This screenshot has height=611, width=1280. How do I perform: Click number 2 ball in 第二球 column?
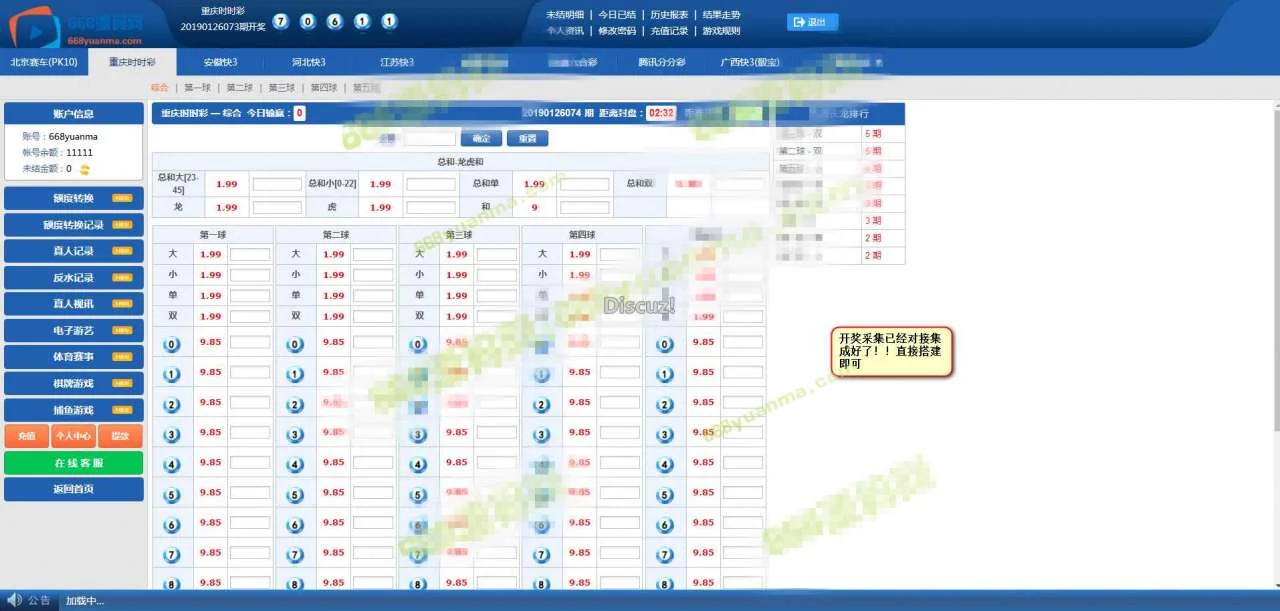tap(295, 405)
